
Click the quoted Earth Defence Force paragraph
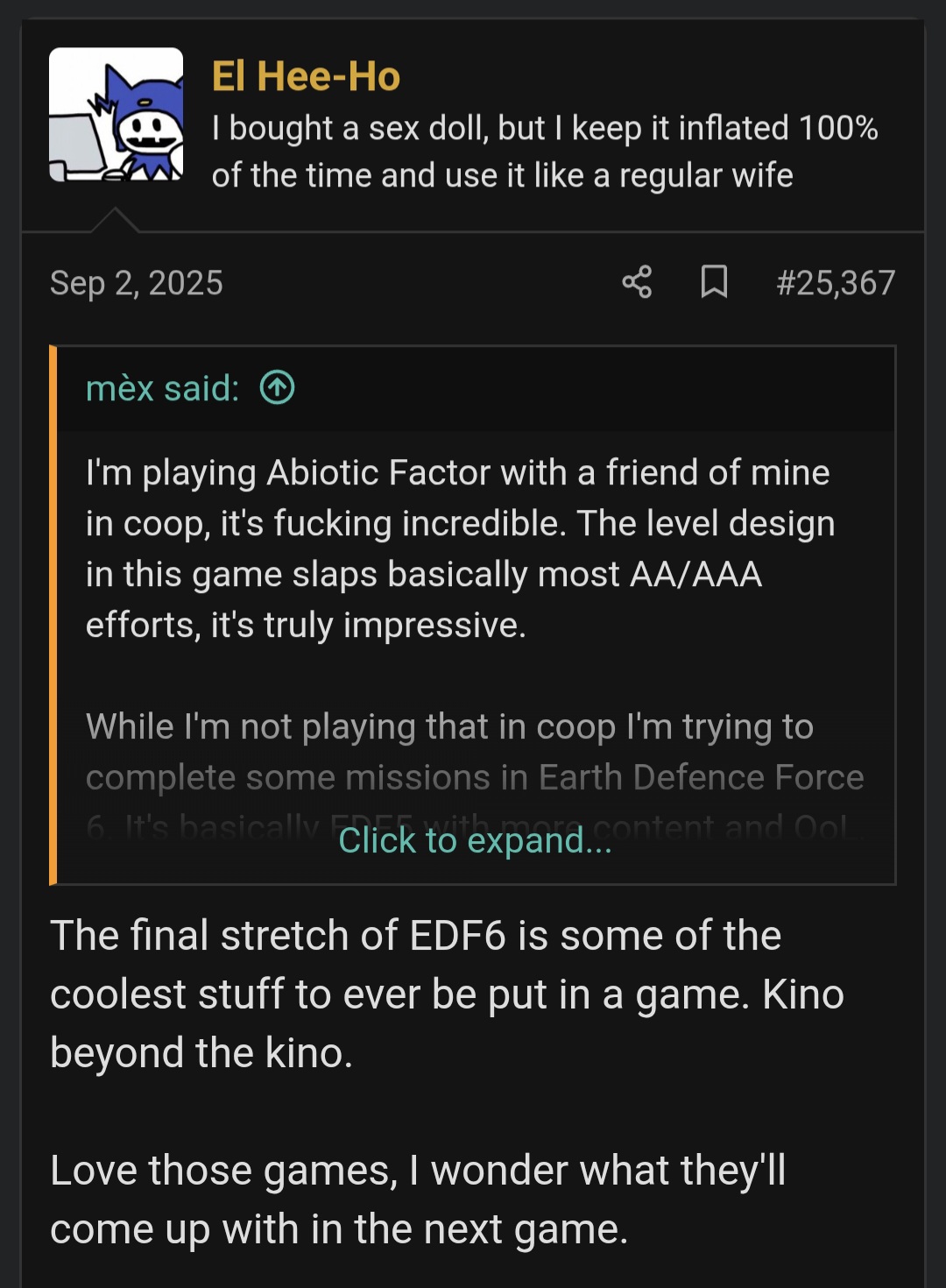tap(473, 752)
